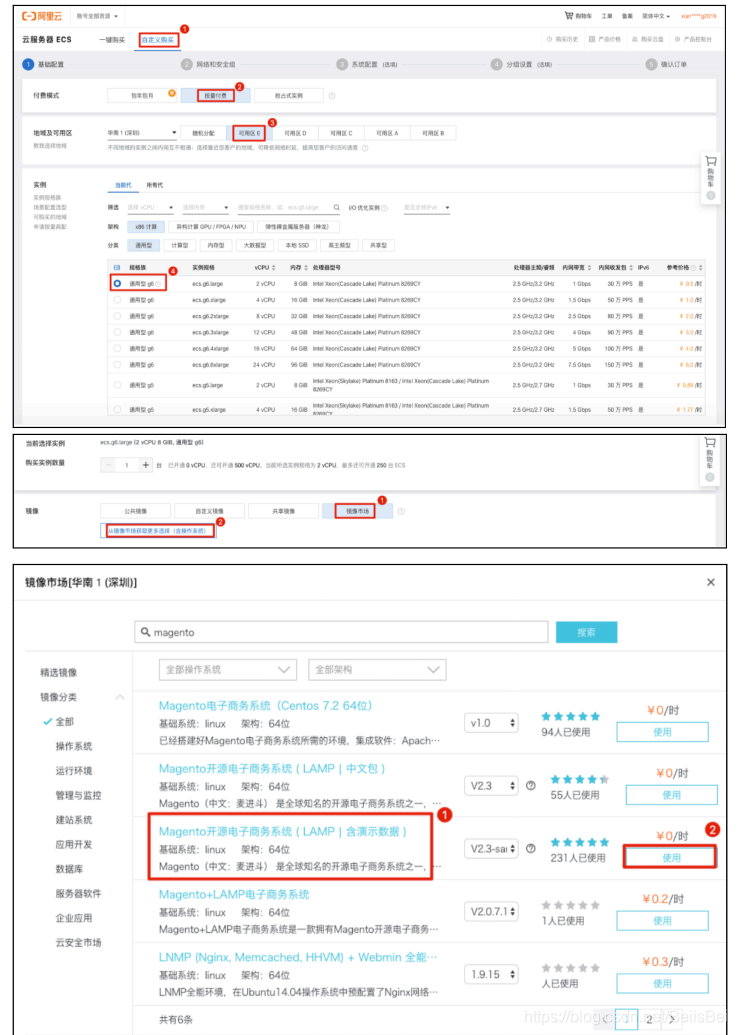Click the 搜索规格名称 instance search field
Viewport: 737px width, 1035px height.
289,207
